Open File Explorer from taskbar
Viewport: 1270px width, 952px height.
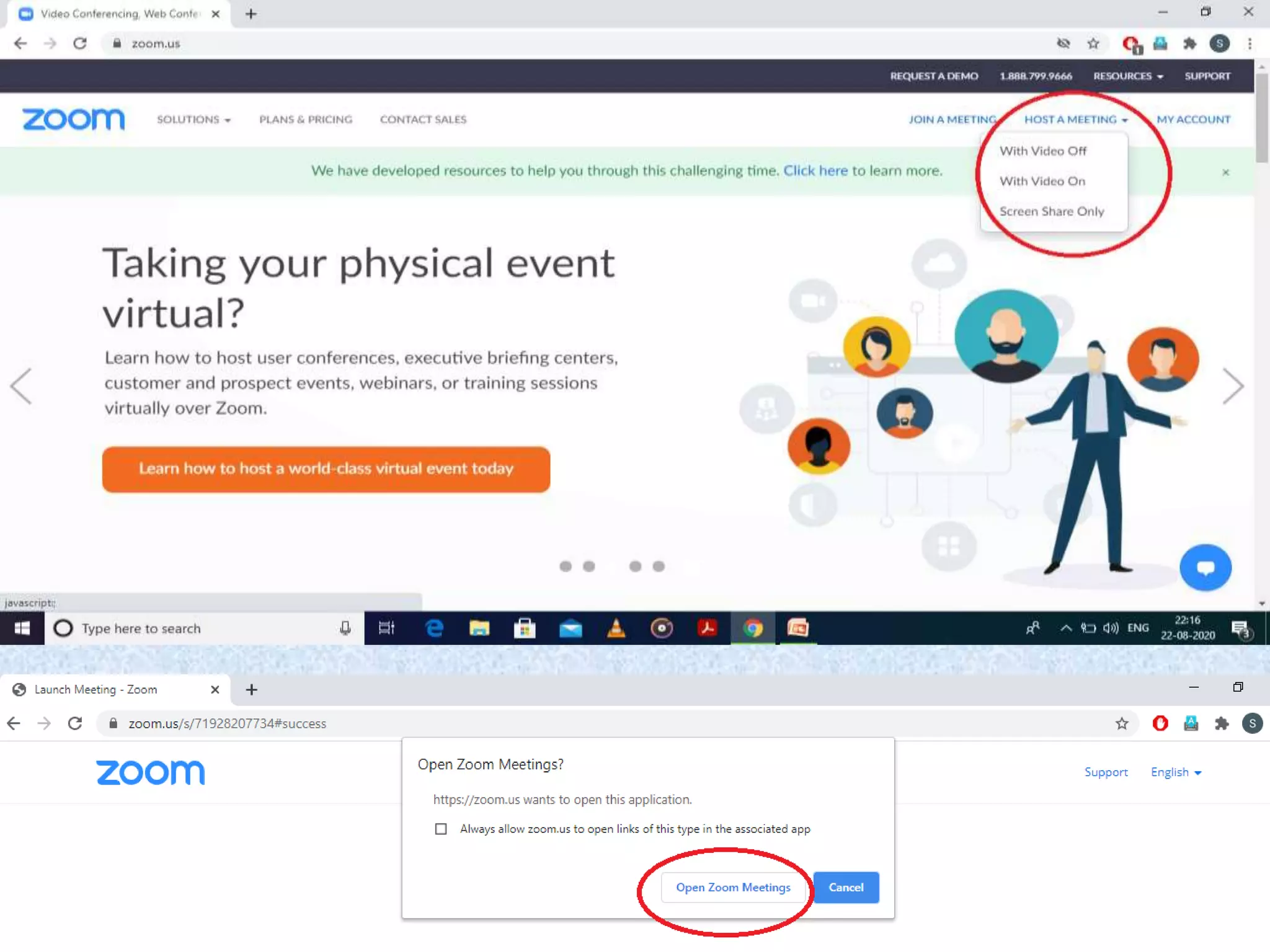pos(479,628)
